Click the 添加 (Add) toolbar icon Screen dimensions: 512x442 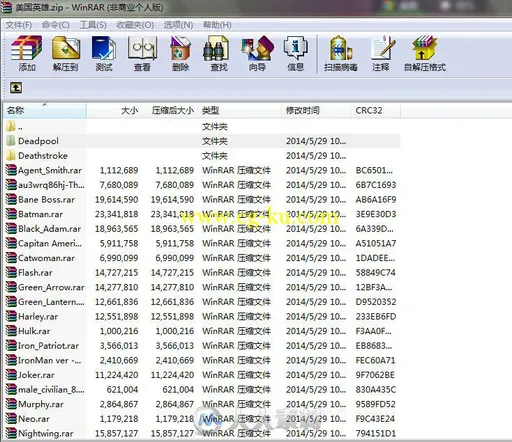pyautogui.click(x=27, y=53)
